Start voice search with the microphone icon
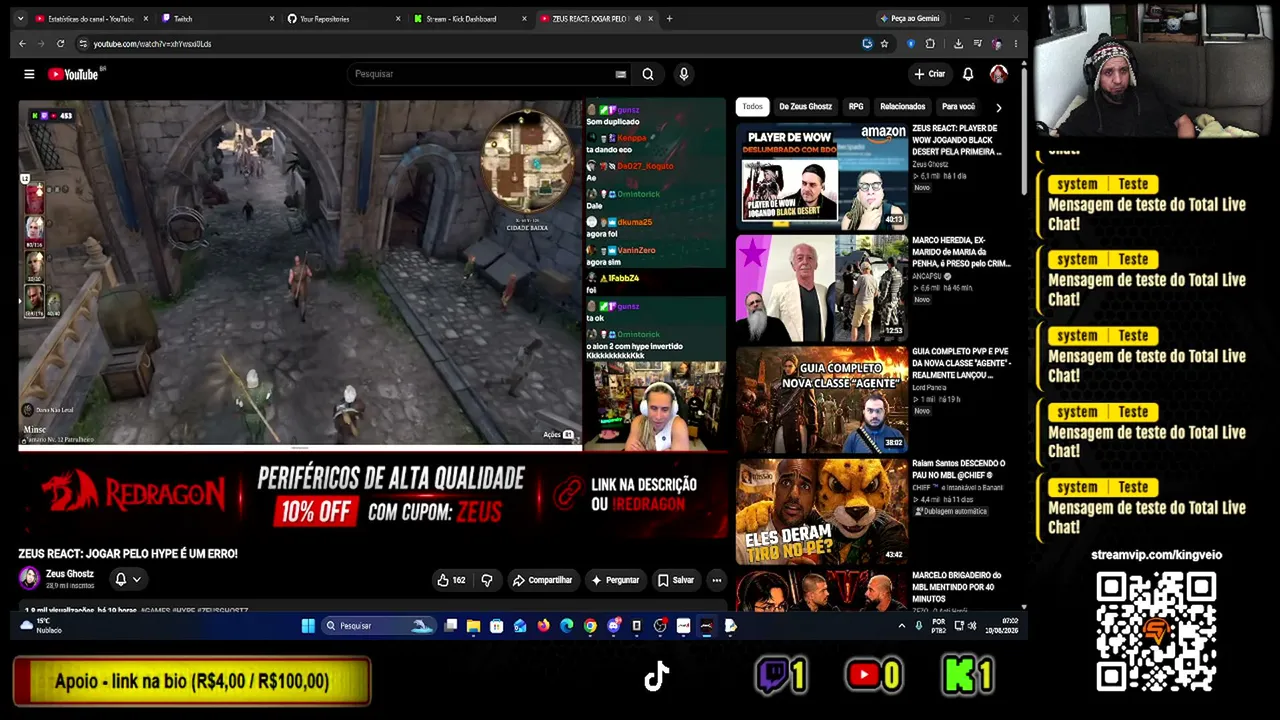1280x720 pixels. coord(684,74)
